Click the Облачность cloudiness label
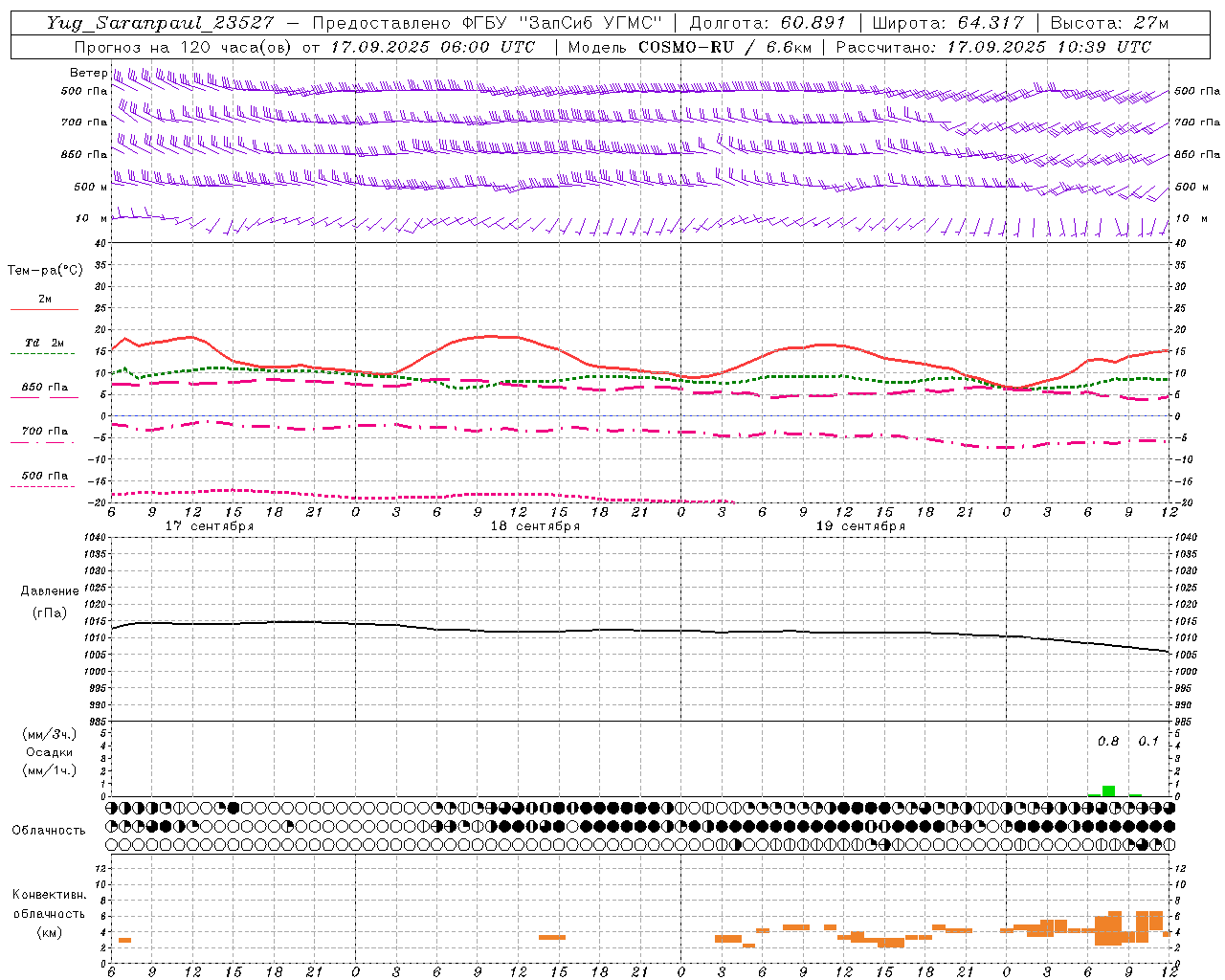The image size is (1225, 980). (49, 831)
